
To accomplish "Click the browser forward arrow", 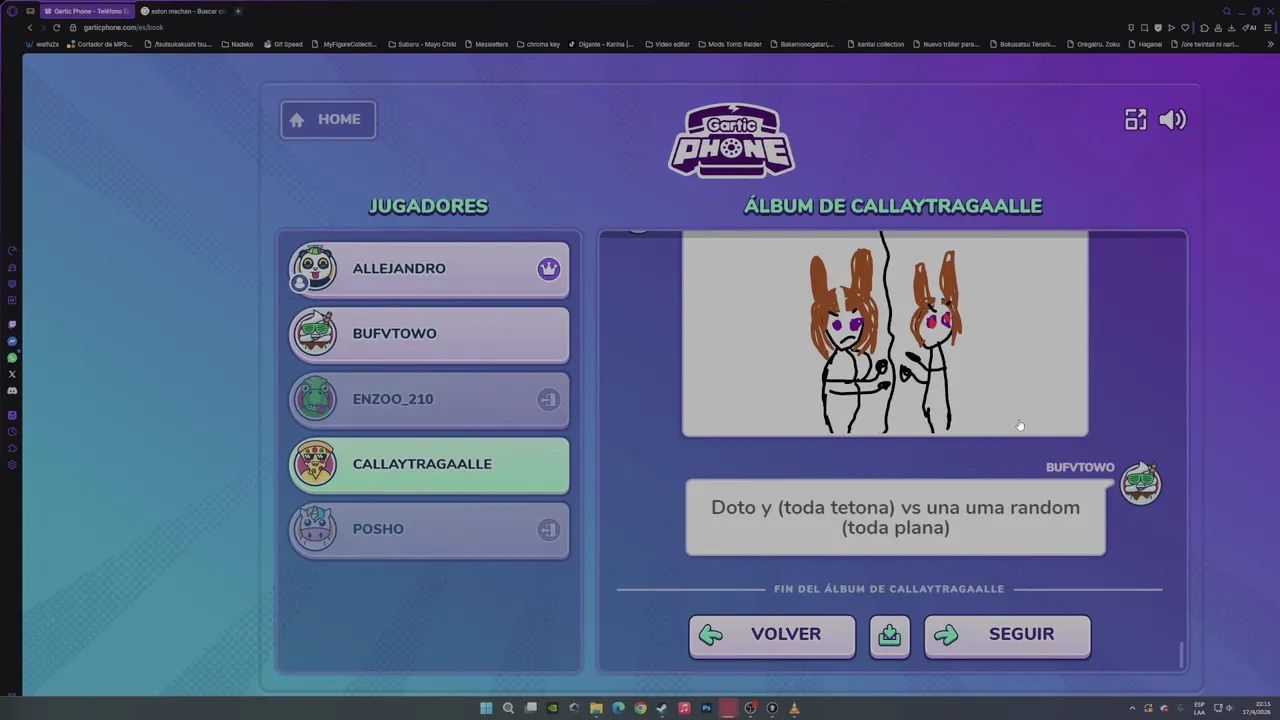I will tap(42, 27).
